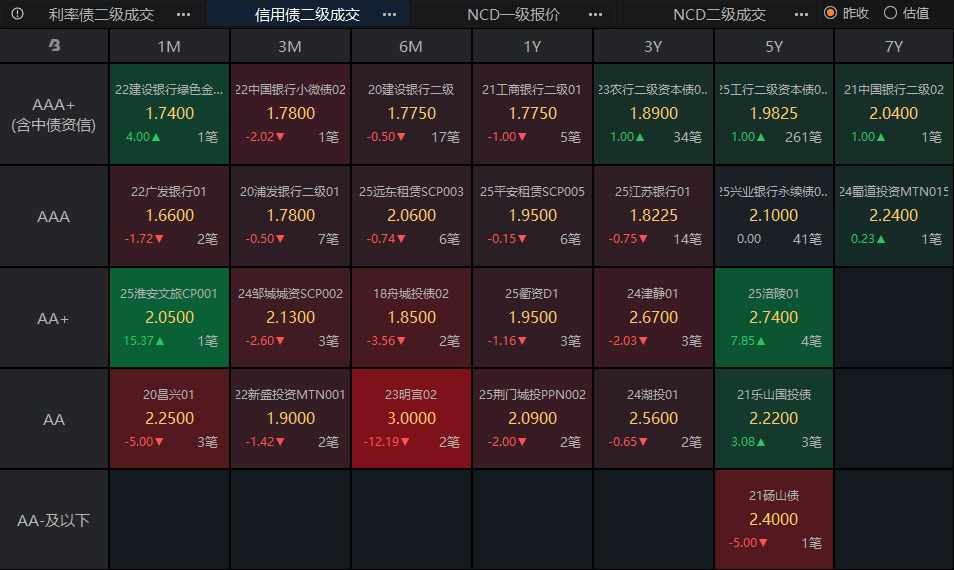Open the 21工商银行二级01 cell
The width and height of the screenshot is (954, 570).
pyautogui.click(x=532, y=114)
